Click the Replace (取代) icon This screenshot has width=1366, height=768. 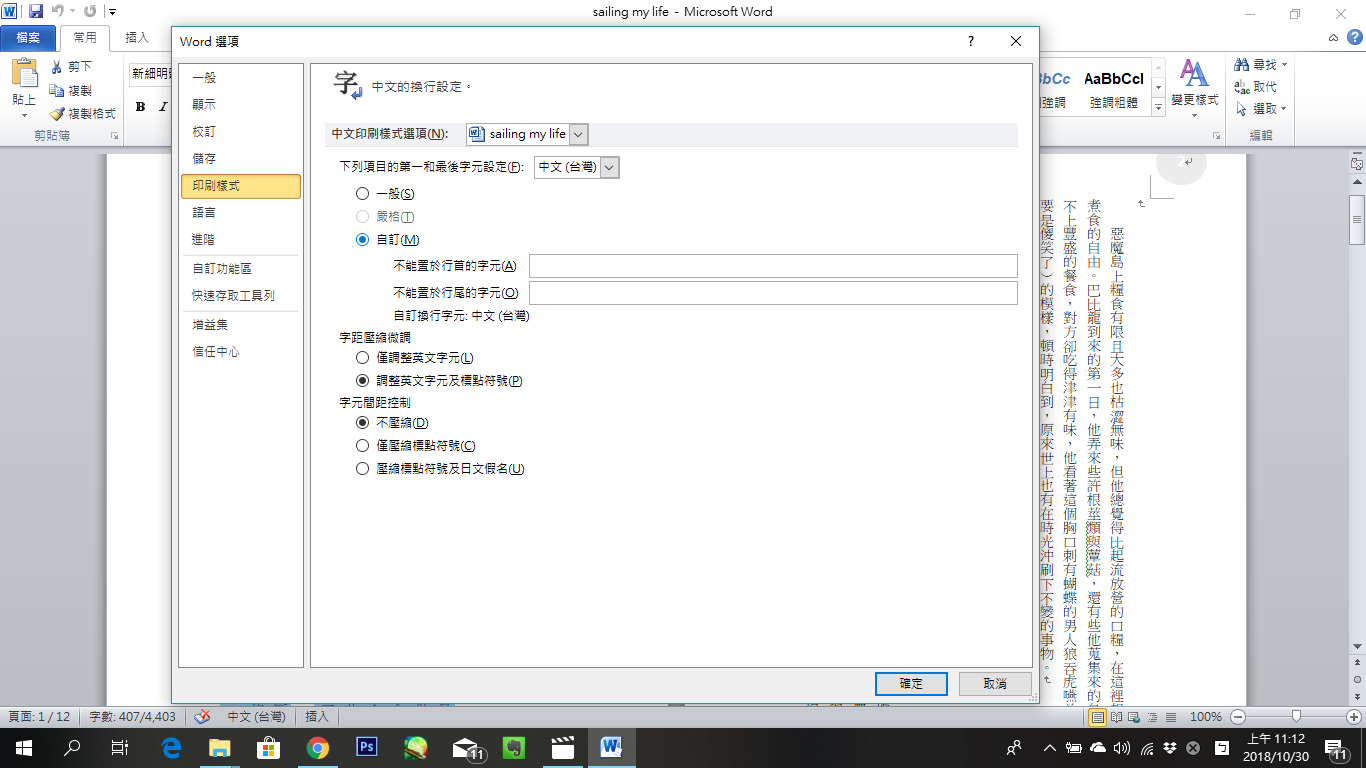pos(1242,87)
